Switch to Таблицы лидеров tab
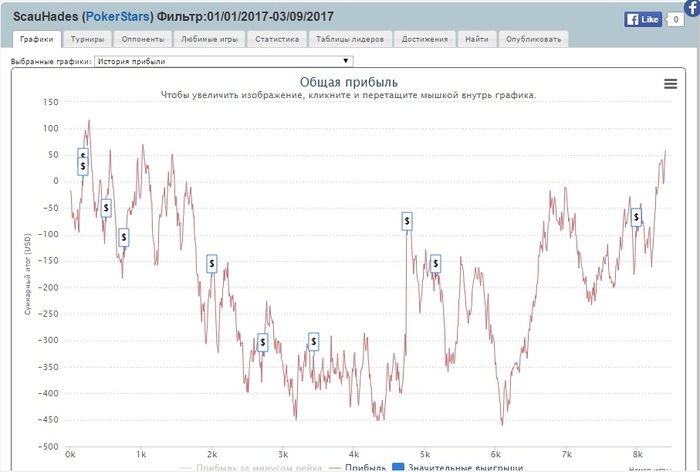Screen dimensions: 700x472 [x=350, y=39]
